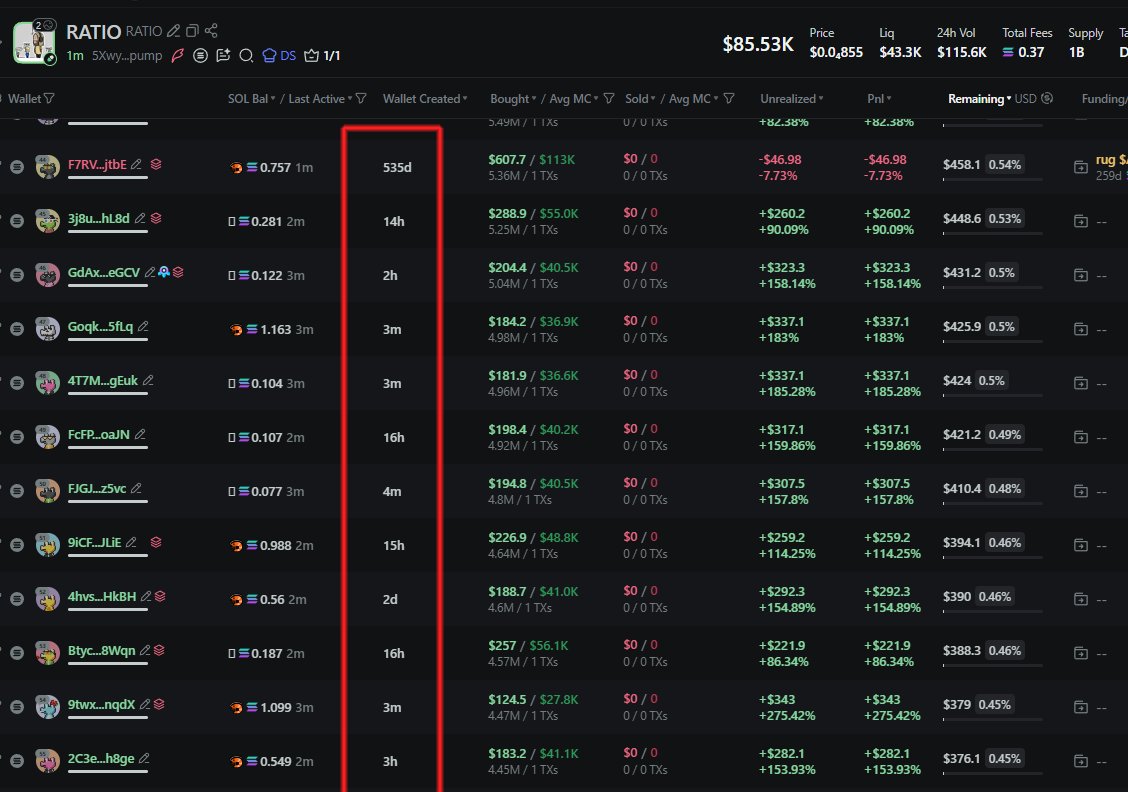Click the pink feather icon under RATIO
Image resolution: width=1128 pixels, height=792 pixels.
pos(178,56)
